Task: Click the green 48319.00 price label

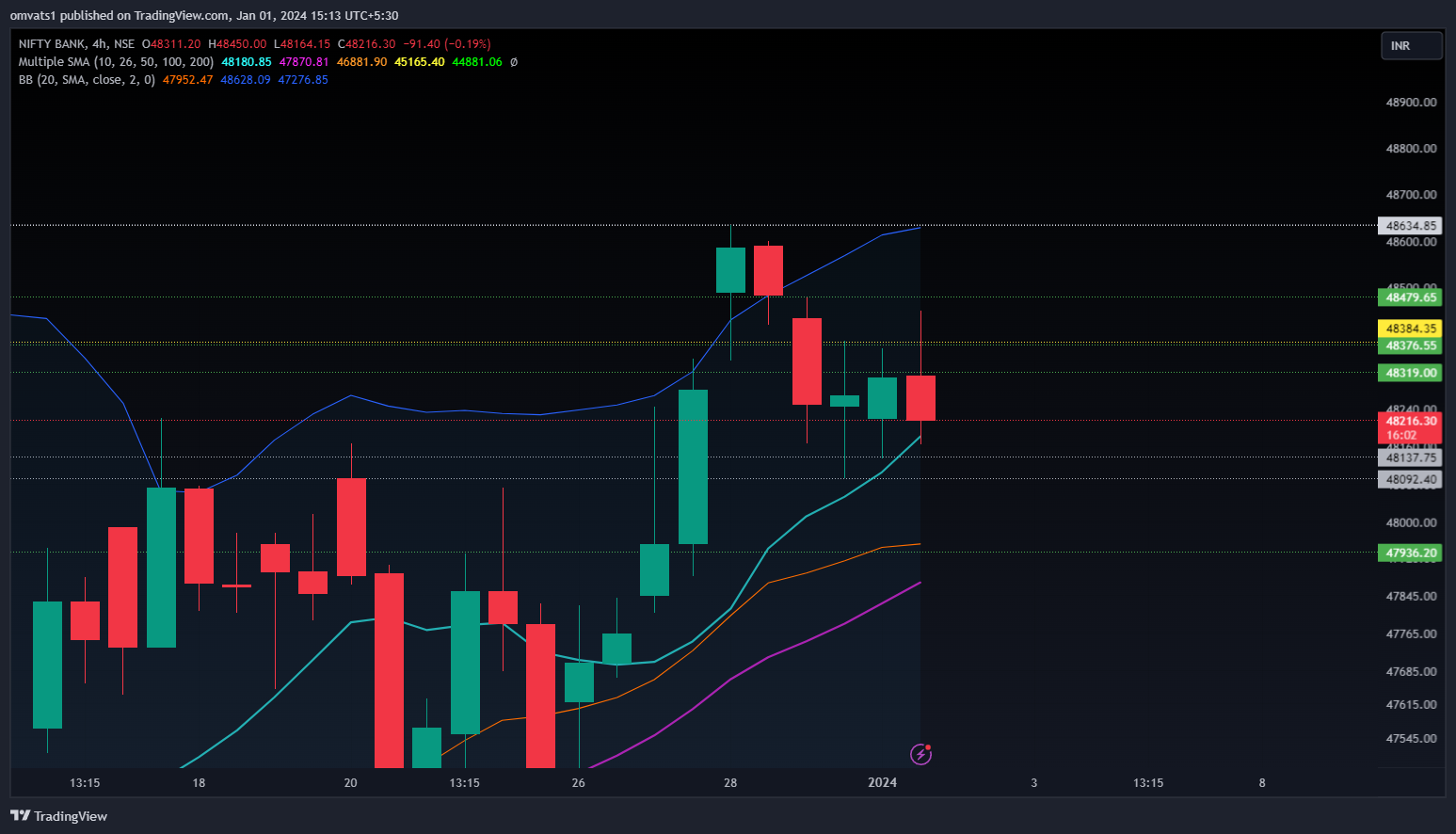Action: click(x=1411, y=373)
